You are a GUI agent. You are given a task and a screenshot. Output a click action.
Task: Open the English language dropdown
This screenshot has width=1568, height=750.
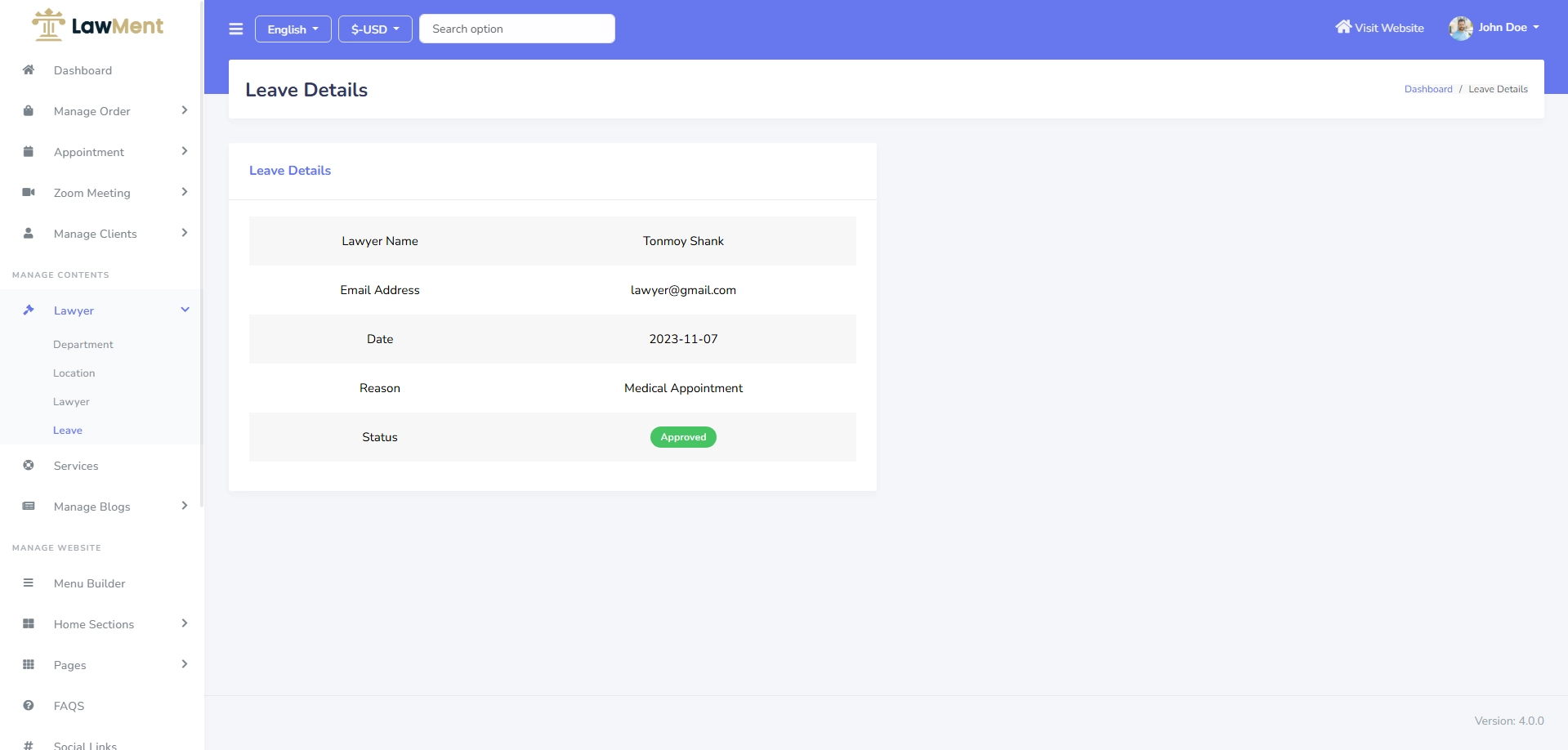point(293,29)
